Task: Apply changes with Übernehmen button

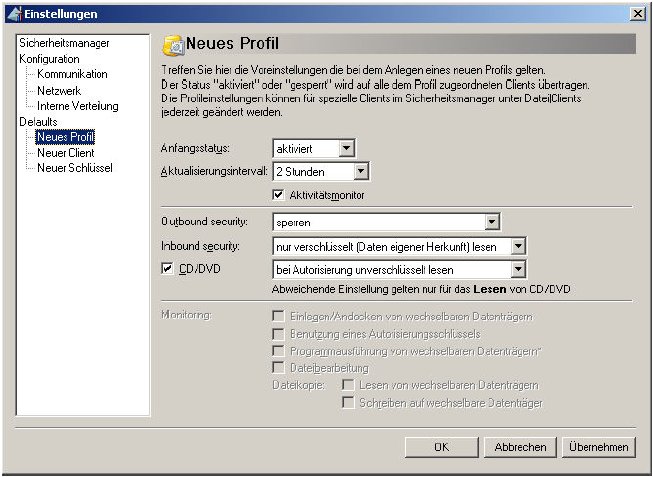Action: [x=597, y=447]
